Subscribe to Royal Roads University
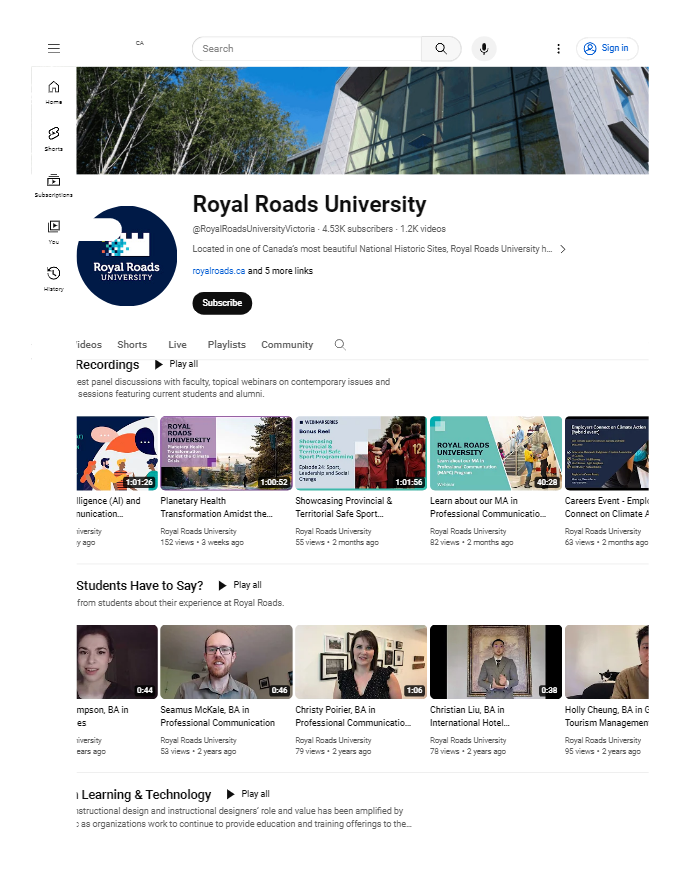Viewport: 680px width, 880px height. click(222, 303)
